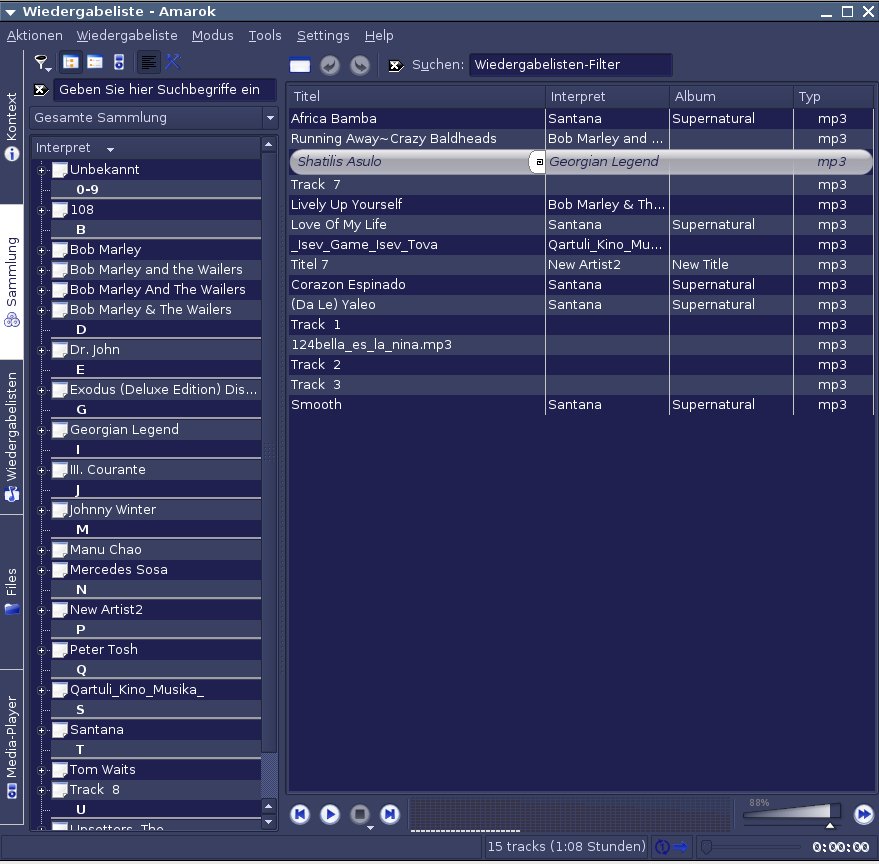Expand the Tom Waits artist node

(41, 770)
